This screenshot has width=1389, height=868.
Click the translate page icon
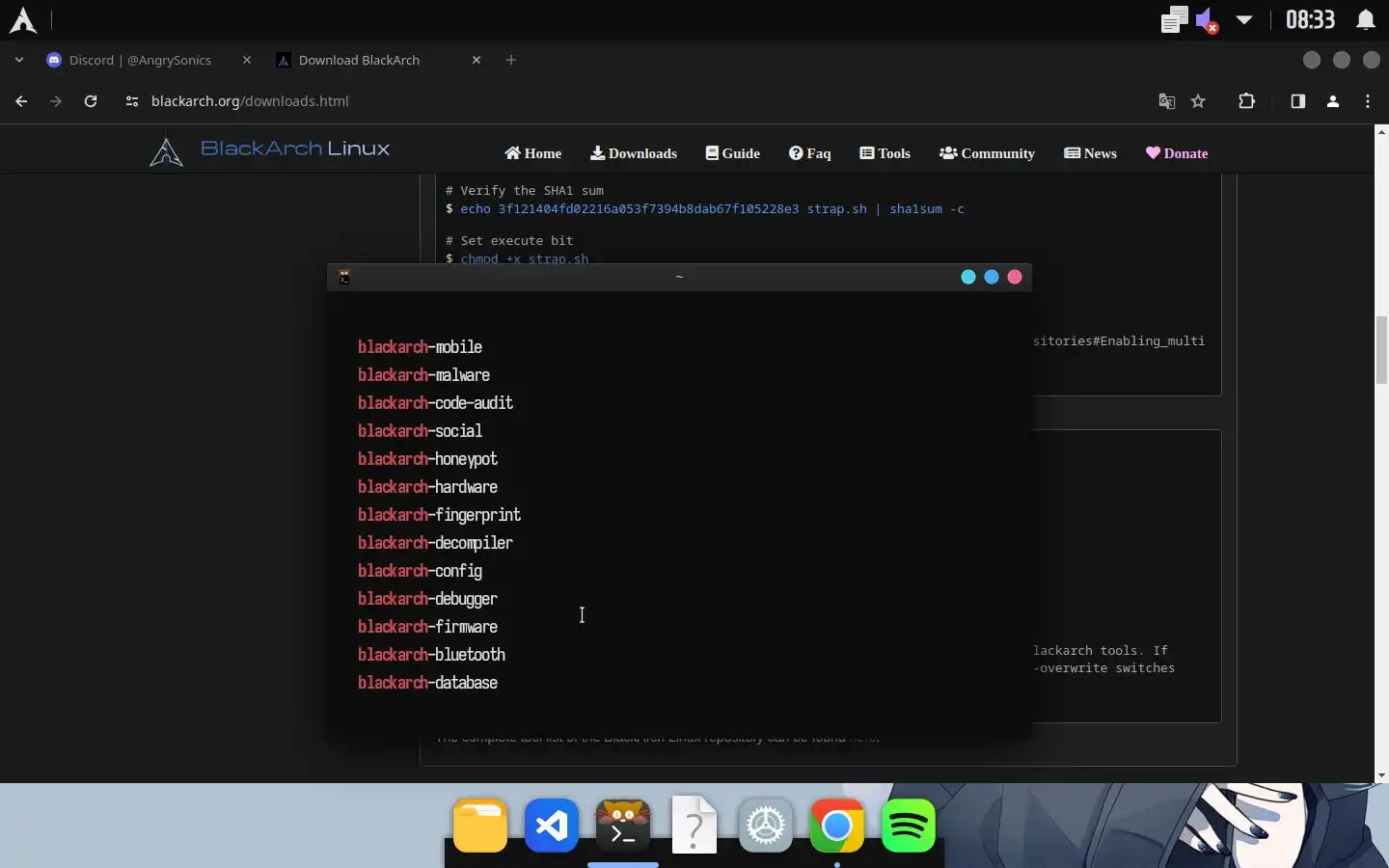tap(1166, 101)
